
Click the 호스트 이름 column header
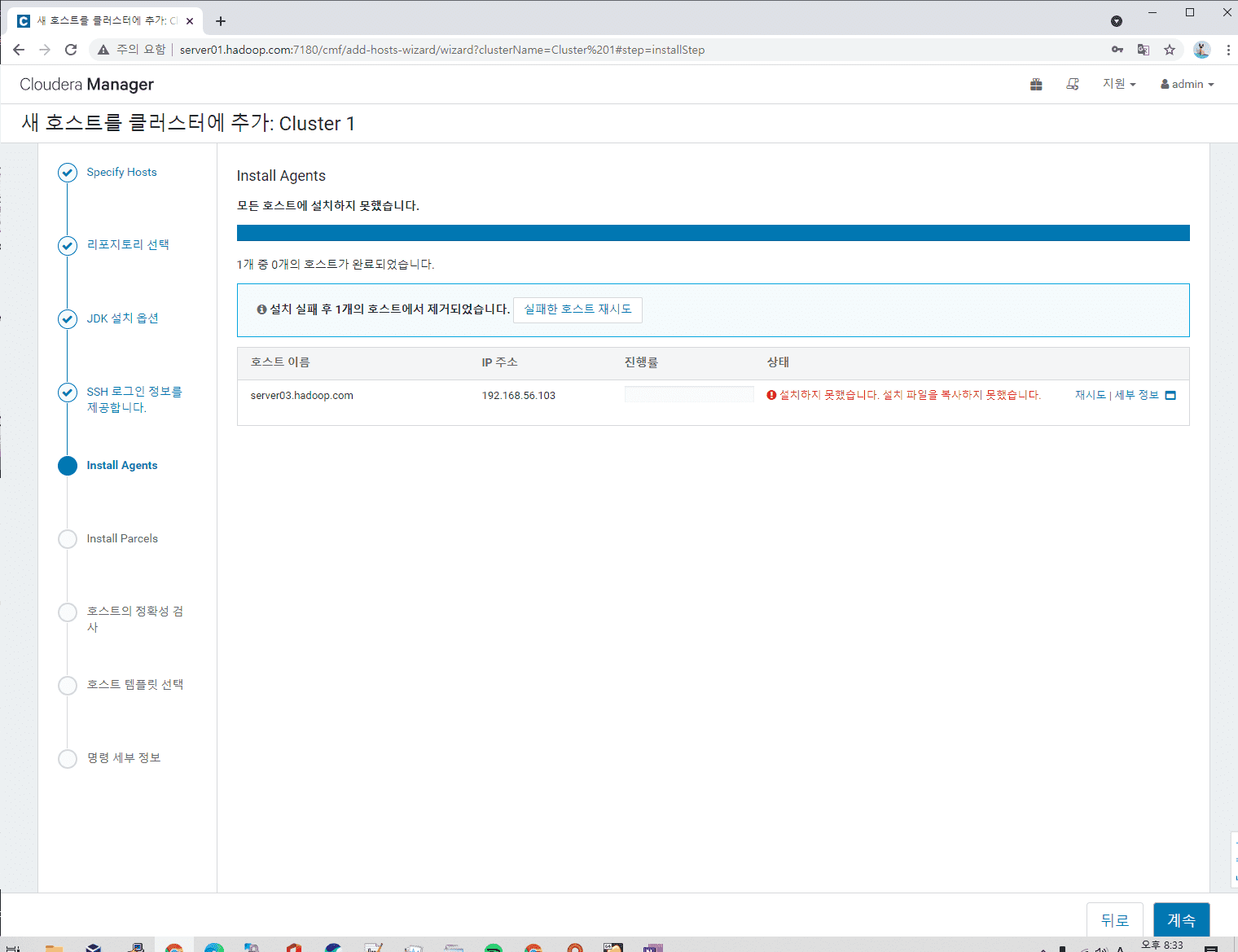(x=280, y=362)
